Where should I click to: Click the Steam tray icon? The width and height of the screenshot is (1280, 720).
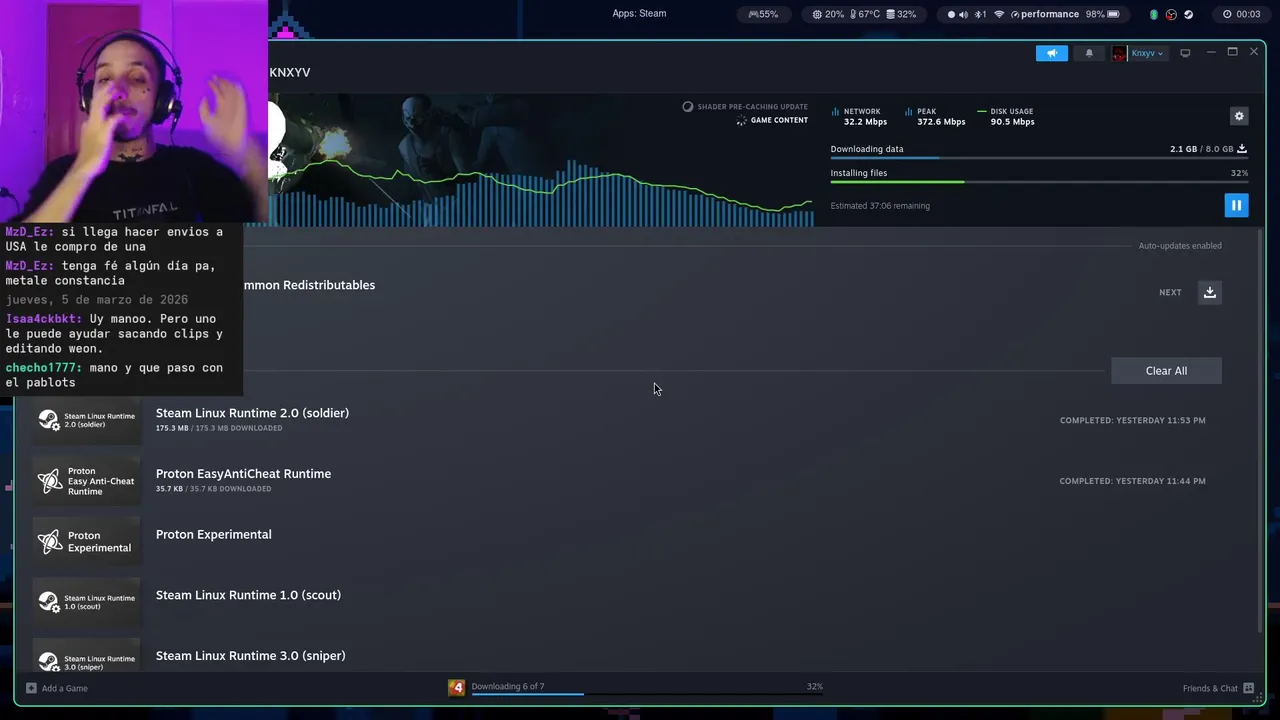(x=1188, y=14)
